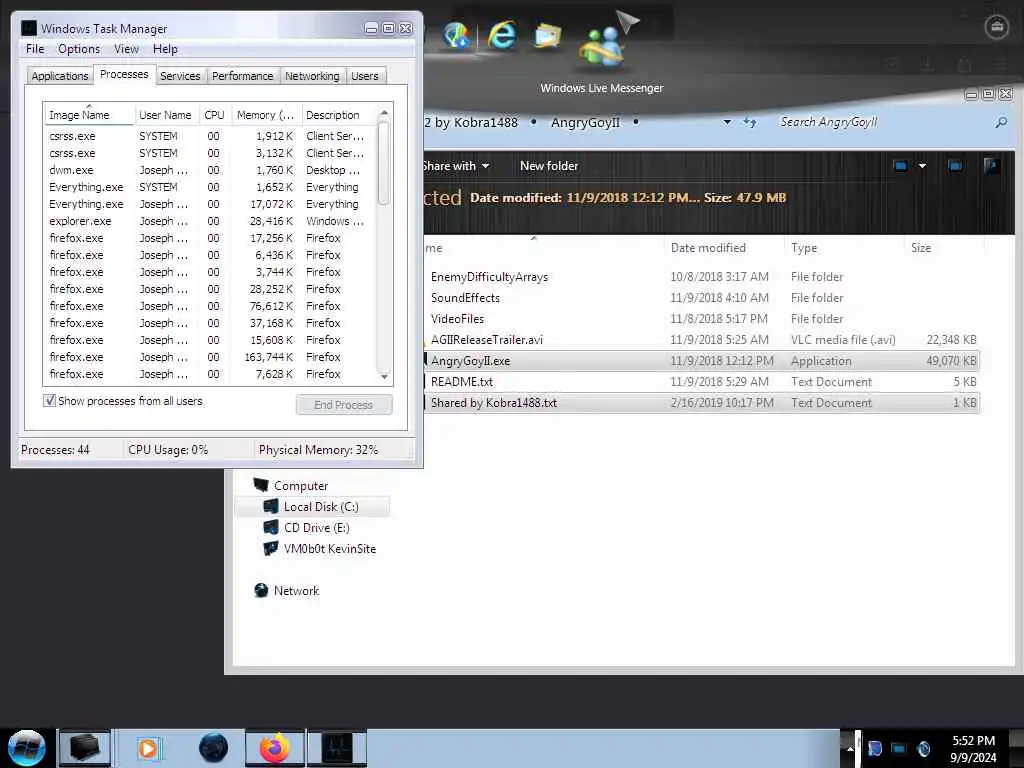The height and width of the screenshot is (768, 1024).
Task: Click the change view icon in Explorer toolbar
Action: (900, 166)
